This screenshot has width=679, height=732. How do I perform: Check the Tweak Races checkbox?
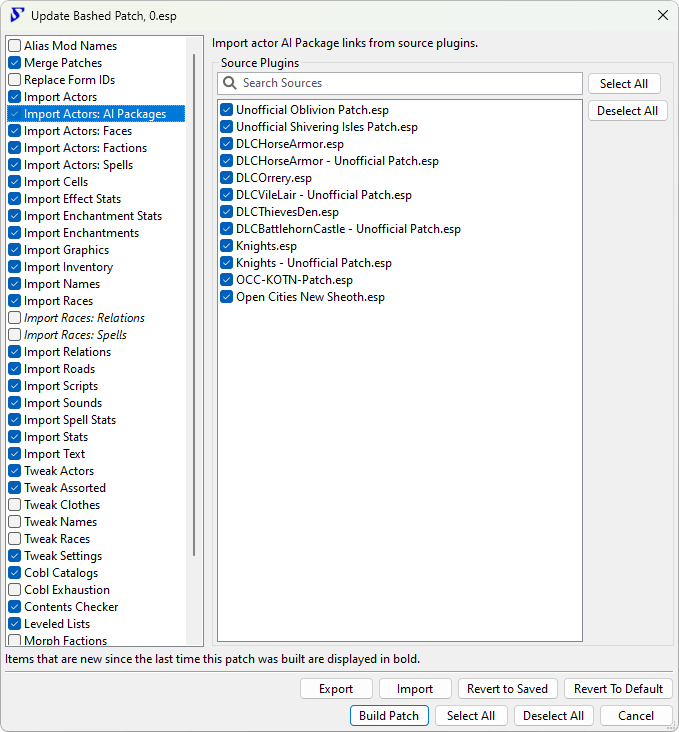[x=14, y=539]
